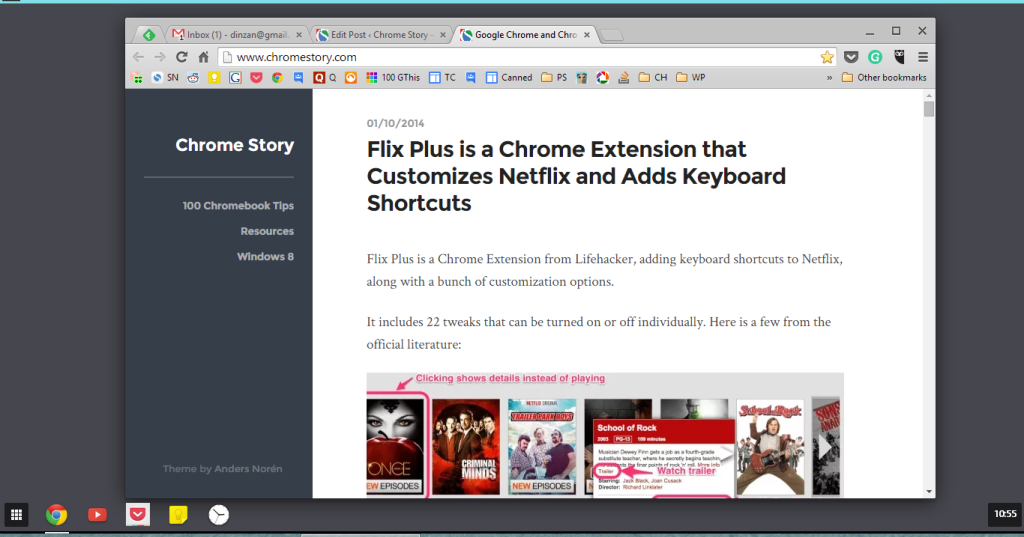Open the app launcher grid on the shelf
This screenshot has width=1024, height=537.
[x=16, y=515]
